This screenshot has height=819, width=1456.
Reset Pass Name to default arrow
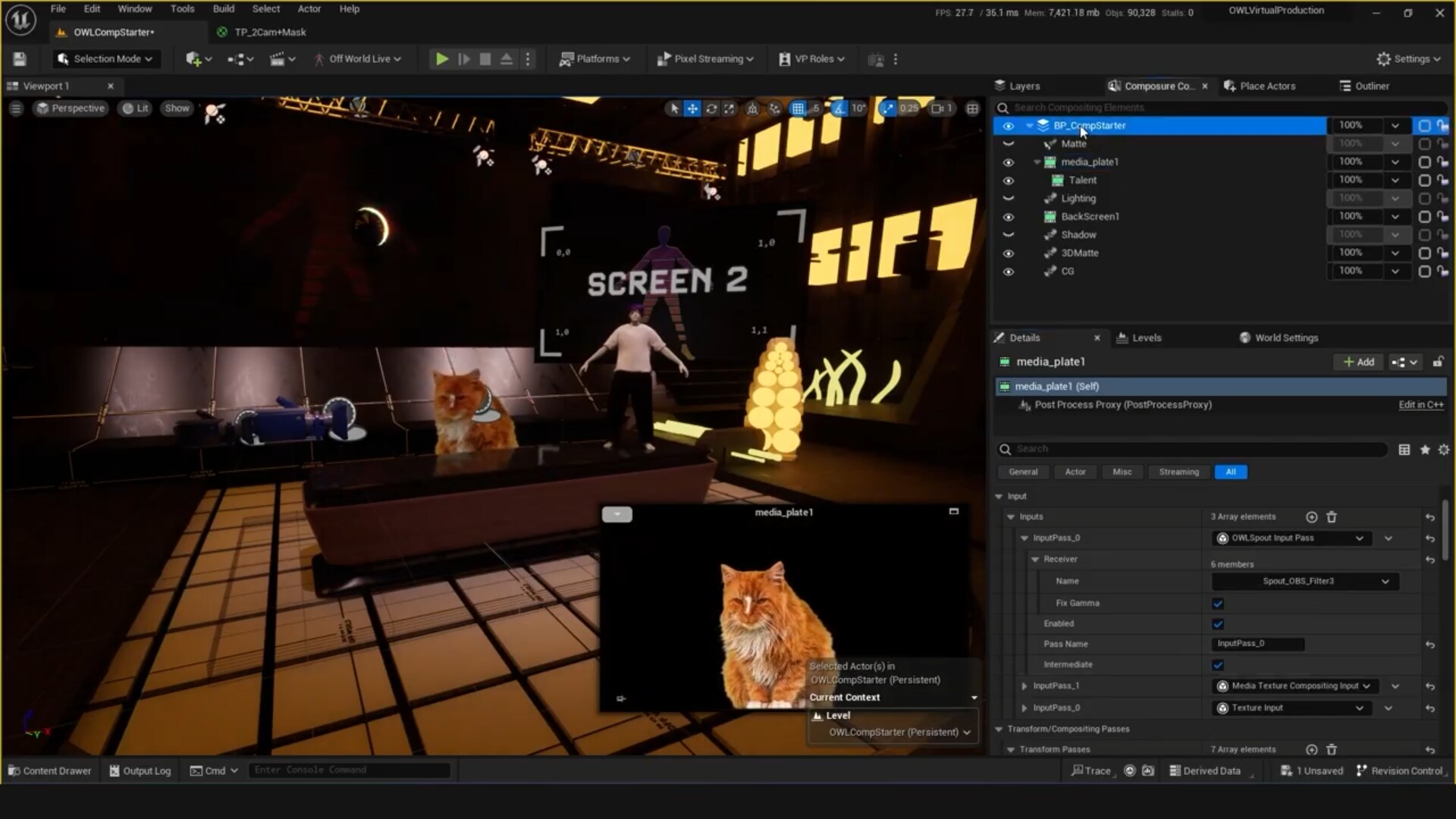pyautogui.click(x=1430, y=645)
